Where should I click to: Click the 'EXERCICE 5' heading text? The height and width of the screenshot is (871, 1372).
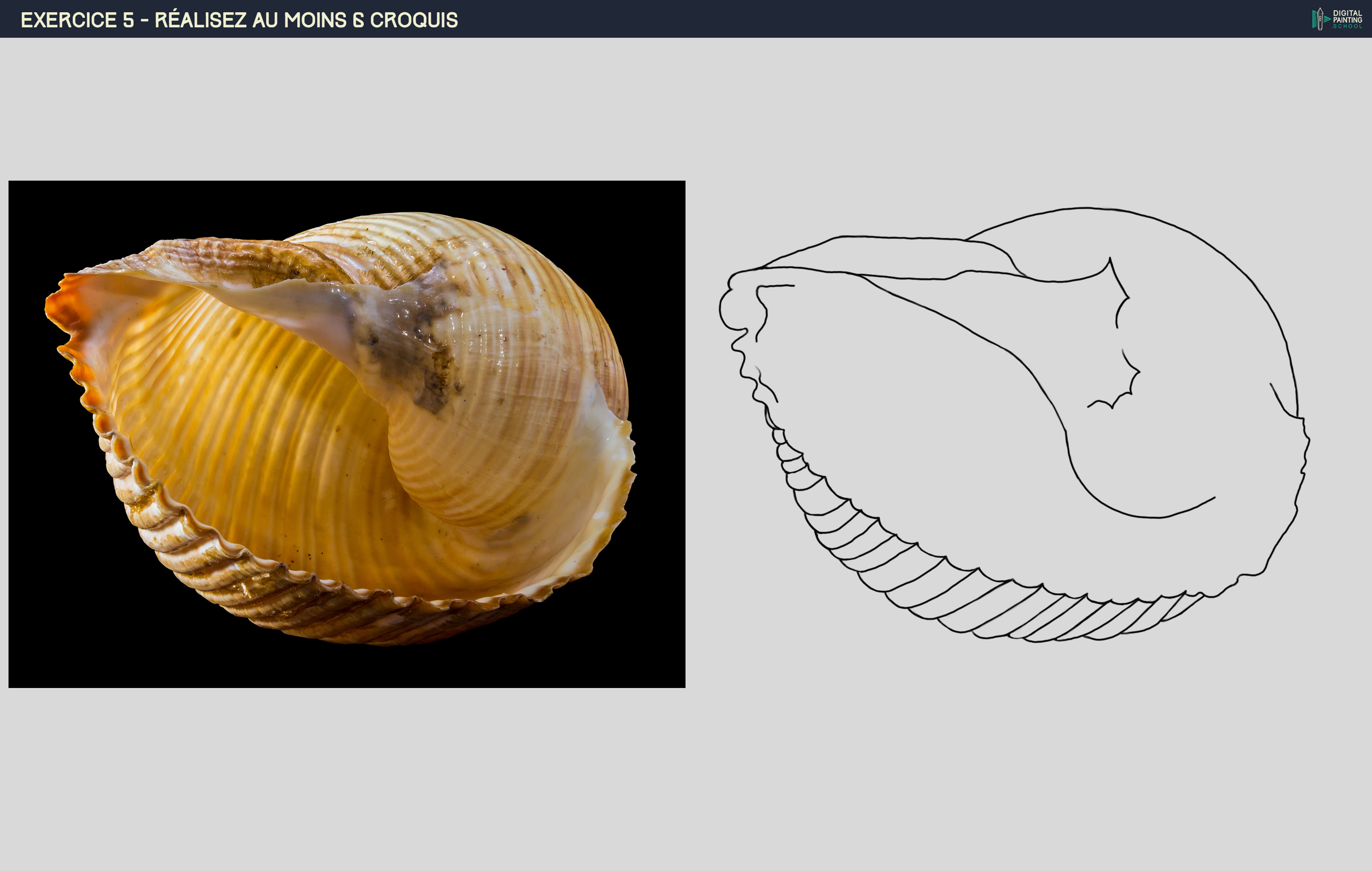[77, 20]
